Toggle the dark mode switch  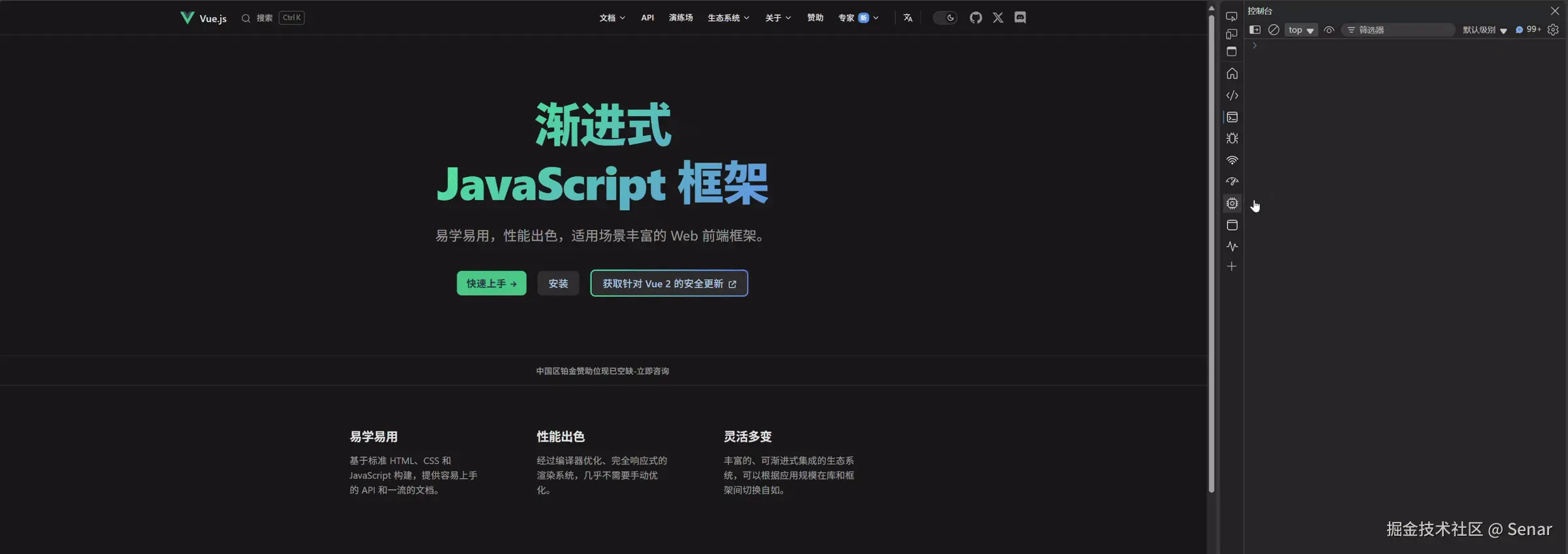pyautogui.click(x=945, y=18)
